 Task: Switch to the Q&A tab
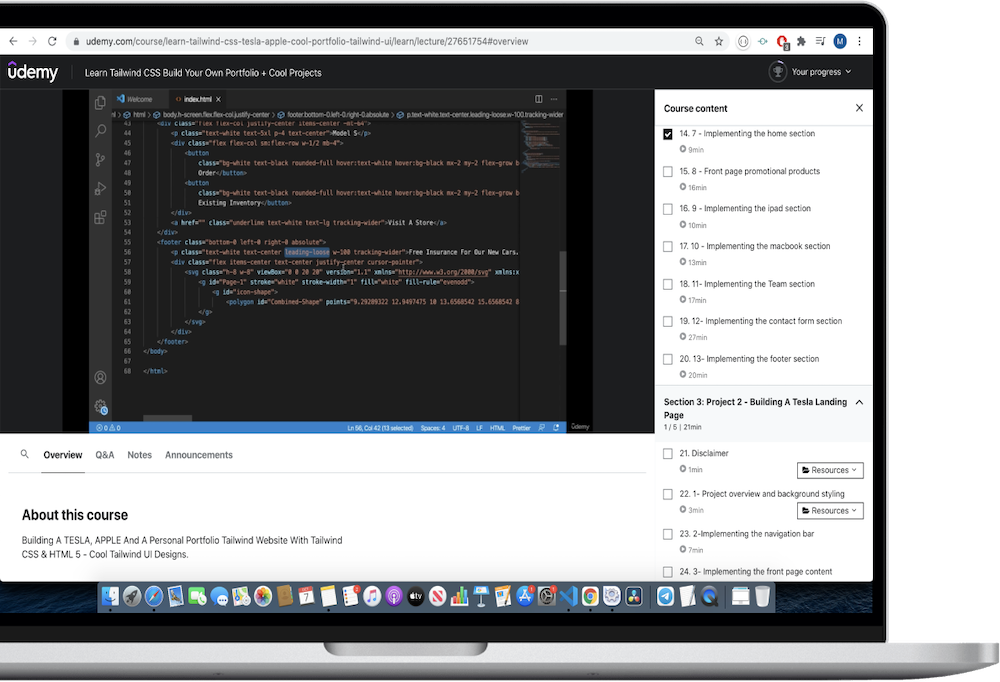(x=104, y=455)
